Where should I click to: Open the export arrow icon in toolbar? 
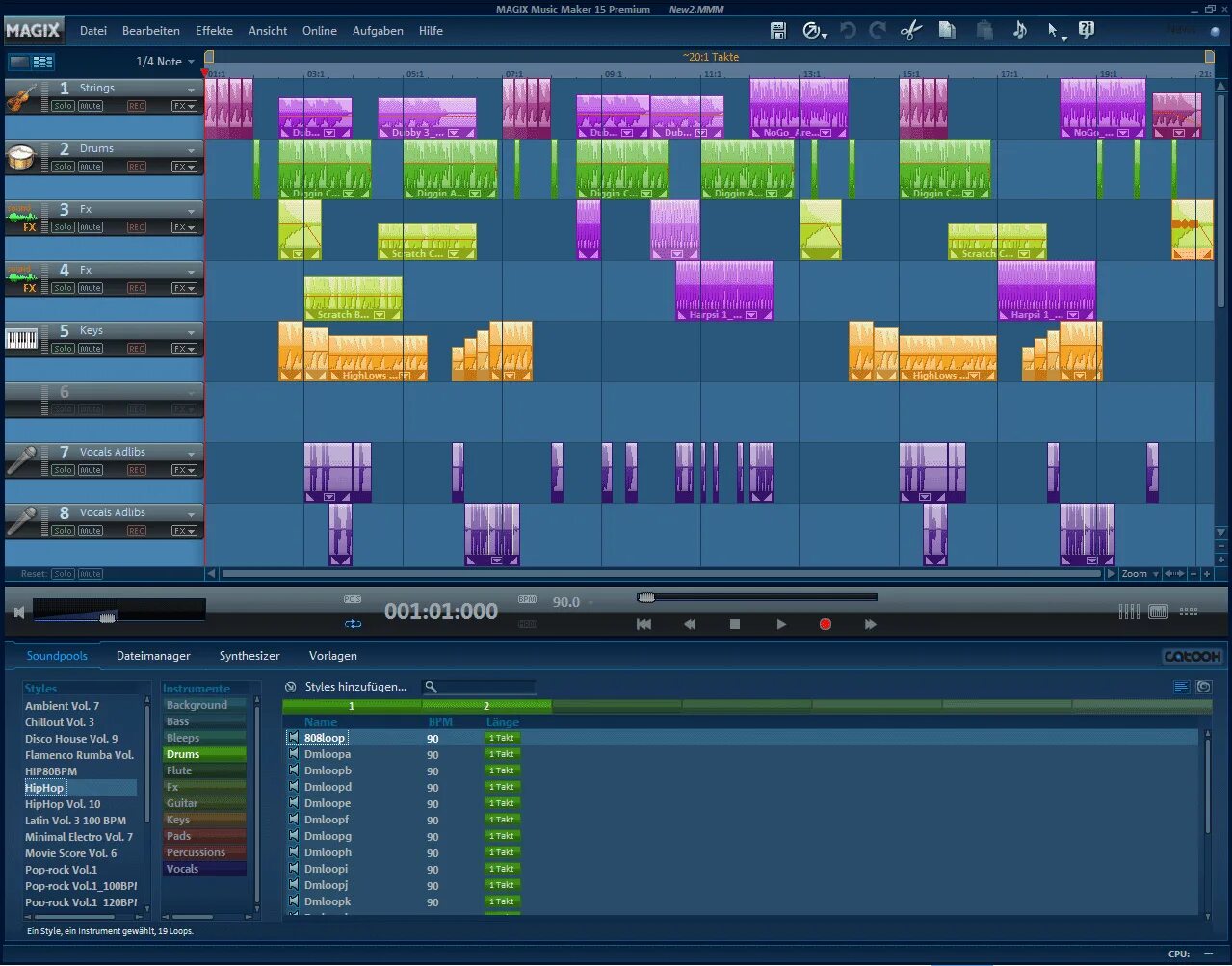(x=815, y=31)
